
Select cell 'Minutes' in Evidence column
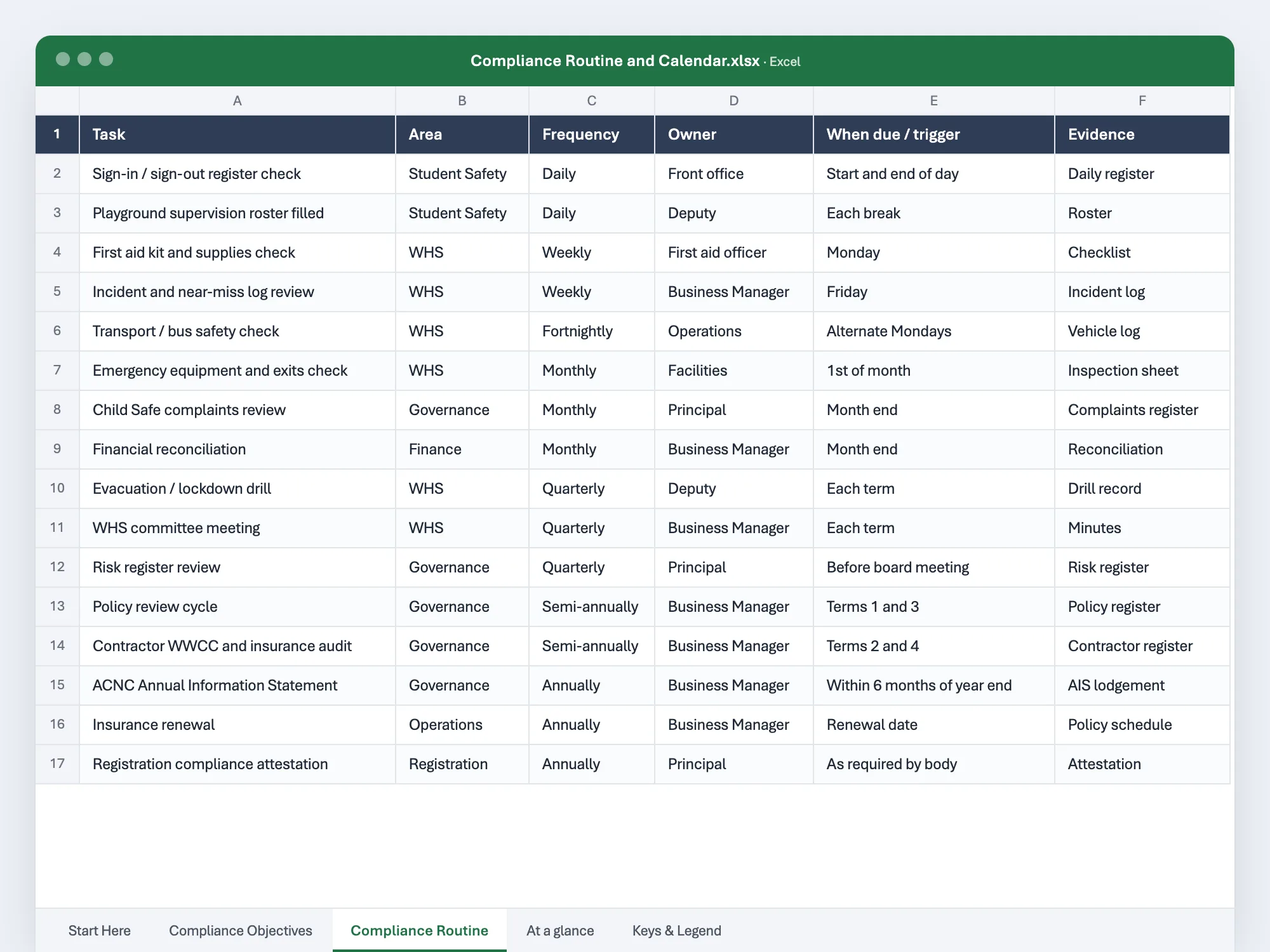(1142, 528)
